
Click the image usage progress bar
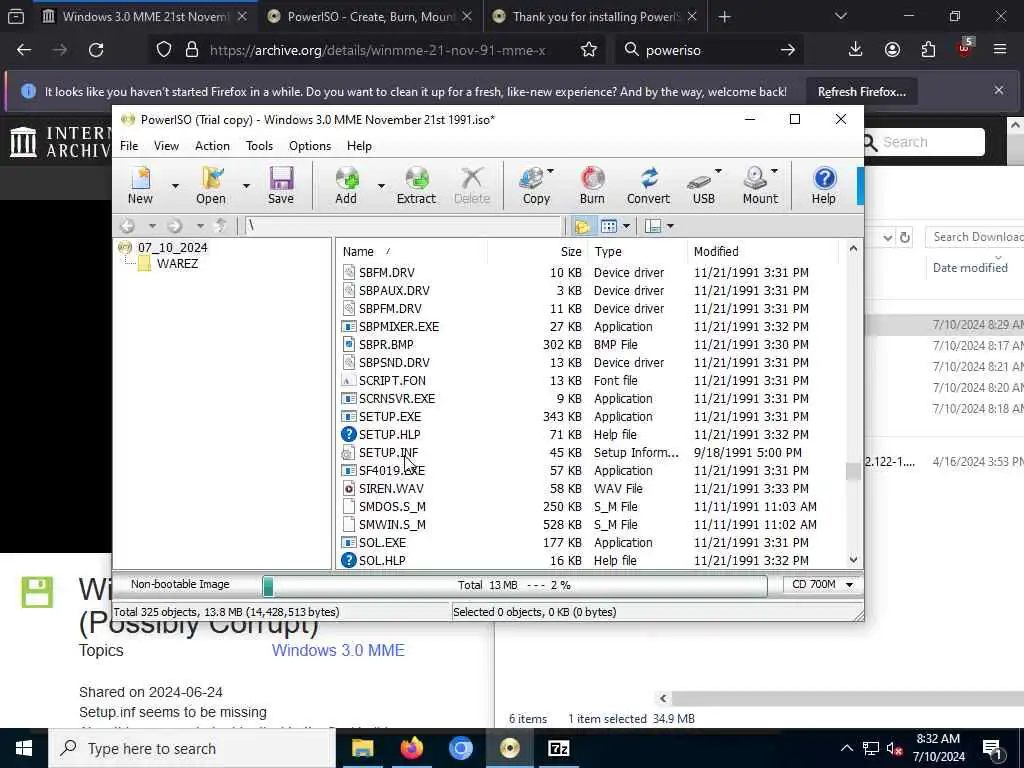515,585
